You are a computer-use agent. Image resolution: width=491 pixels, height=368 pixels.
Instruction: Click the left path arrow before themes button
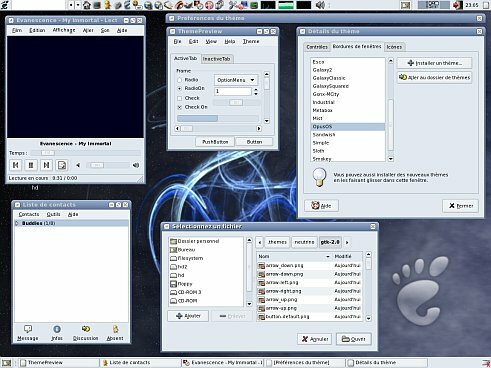260,242
